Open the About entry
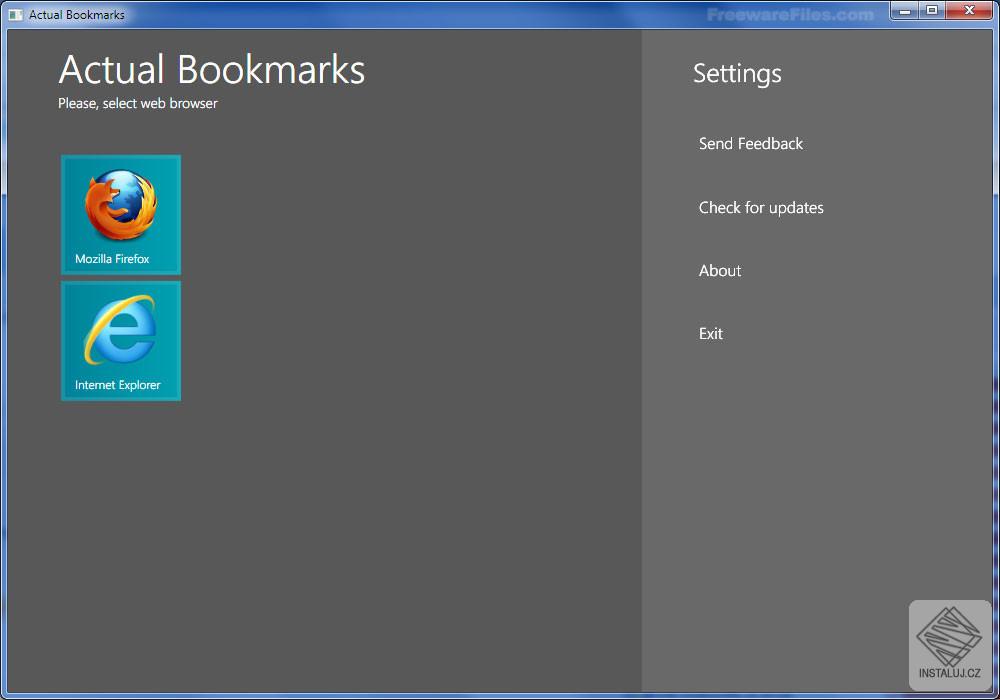Image resolution: width=1000 pixels, height=700 pixels. click(x=720, y=270)
